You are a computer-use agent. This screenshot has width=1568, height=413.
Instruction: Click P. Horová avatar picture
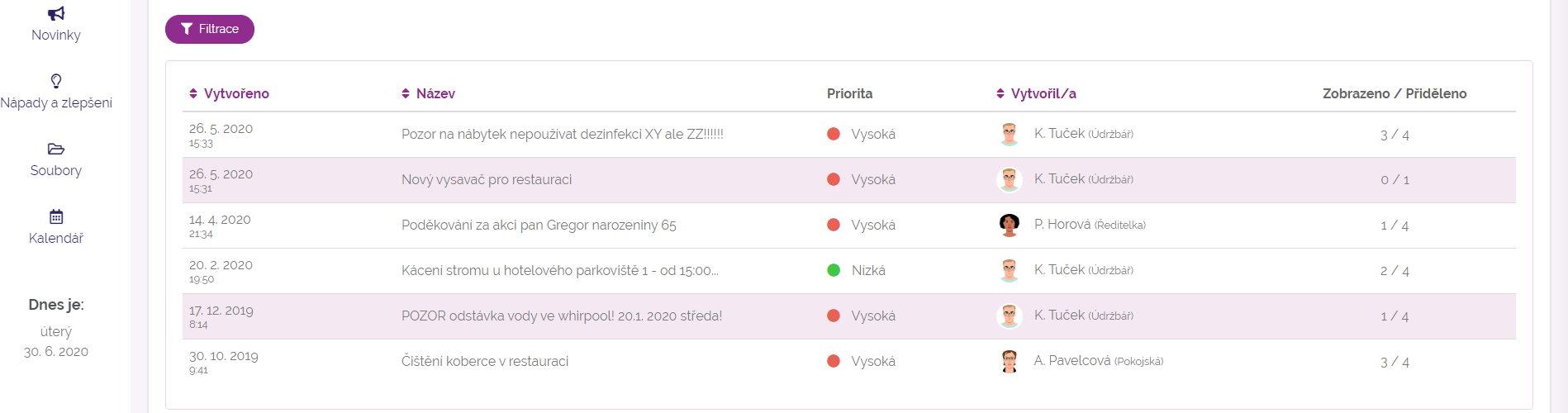coord(1009,225)
